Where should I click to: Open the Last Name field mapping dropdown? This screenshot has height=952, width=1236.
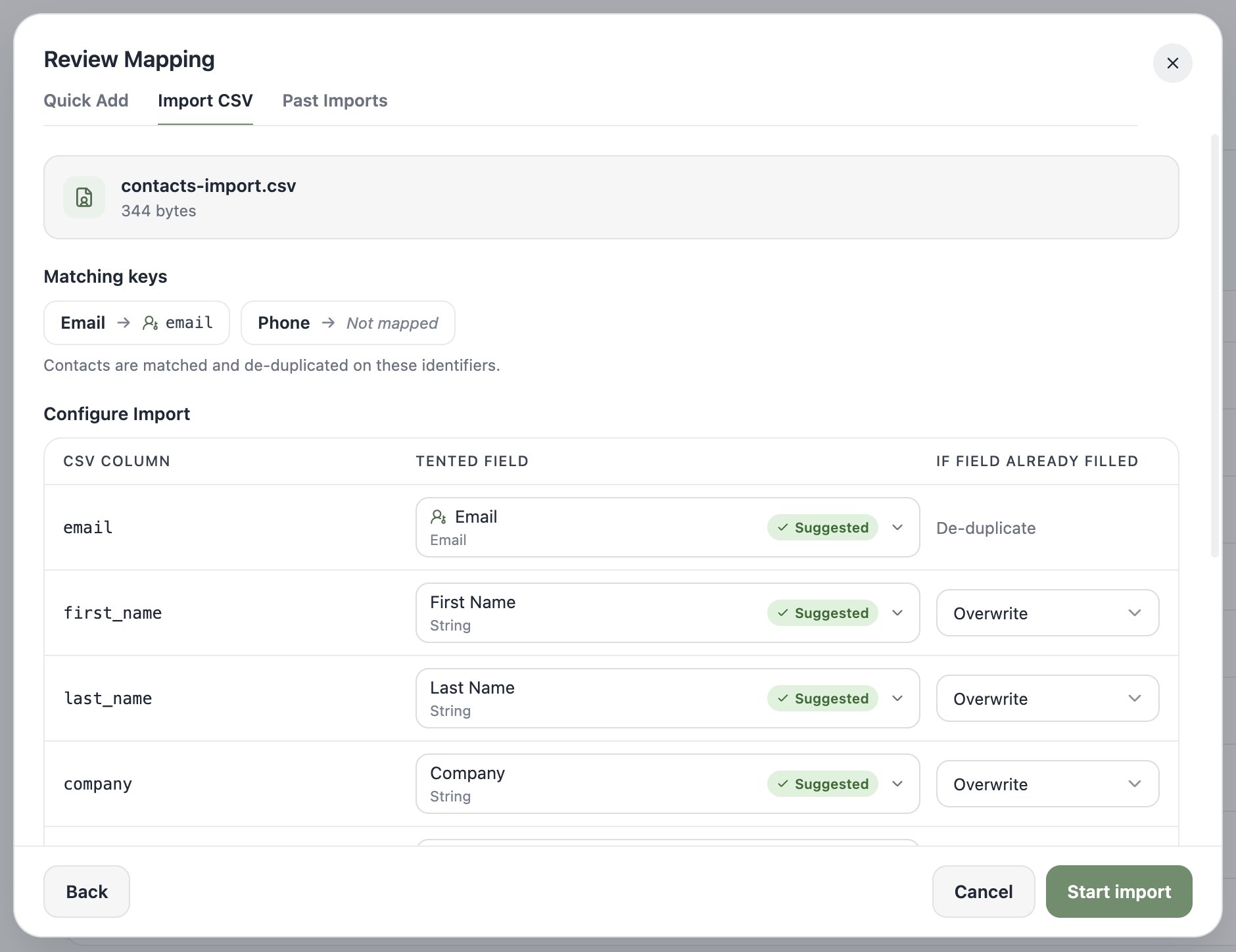click(667, 698)
